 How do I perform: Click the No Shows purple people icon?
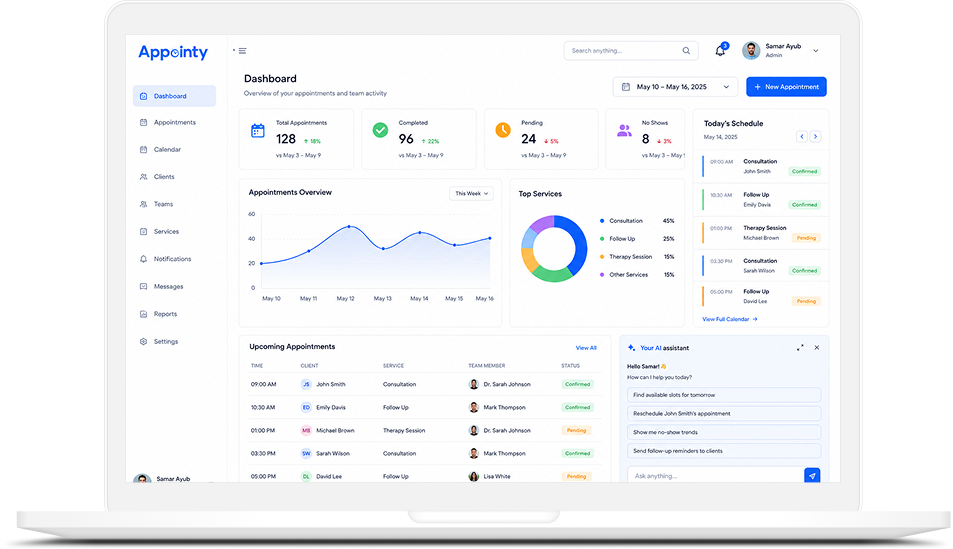624,130
